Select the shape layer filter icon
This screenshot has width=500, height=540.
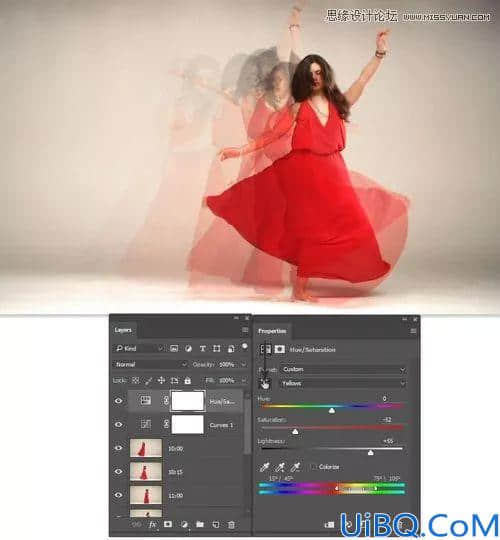(x=217, y=349)
